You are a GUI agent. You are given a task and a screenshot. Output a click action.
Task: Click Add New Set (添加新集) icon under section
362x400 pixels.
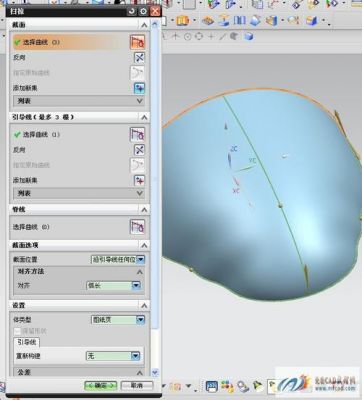(x=139, y=88)
